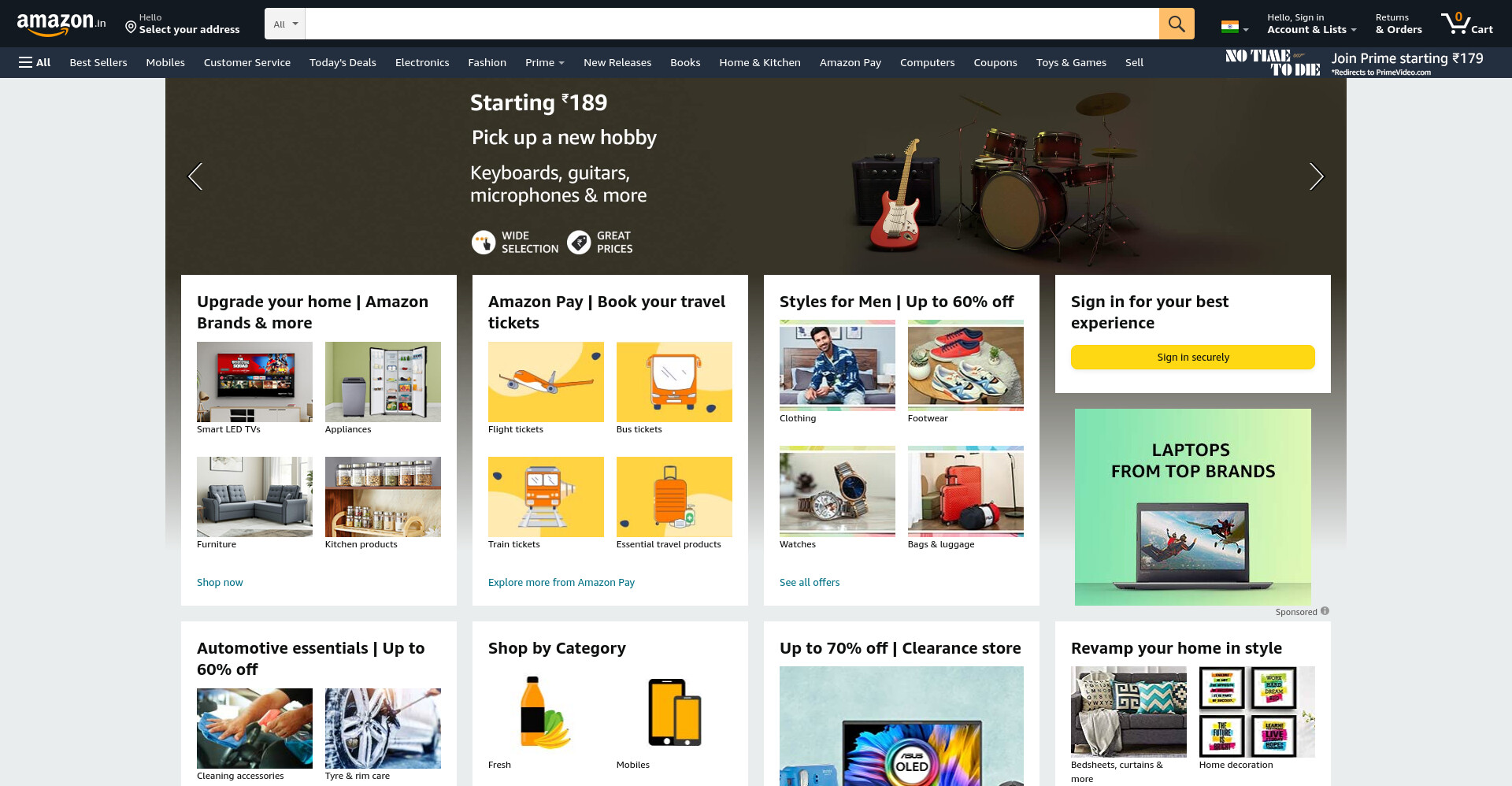Screen dimensions: 1512x786
Task: Open the Tyre & rim care thumbnail
Action: point(383,729)
